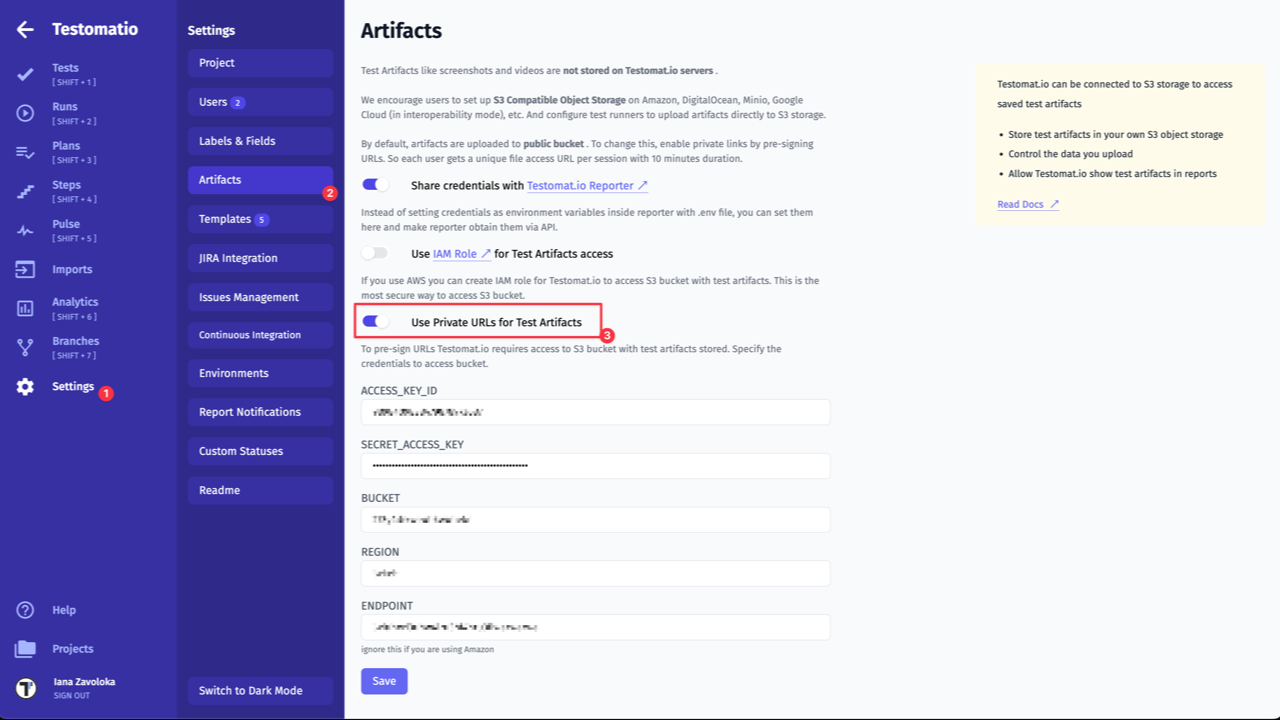Select Labels & Fields in Settings menu
This screenshot has height=720, width=1280.
coord(259,141)
